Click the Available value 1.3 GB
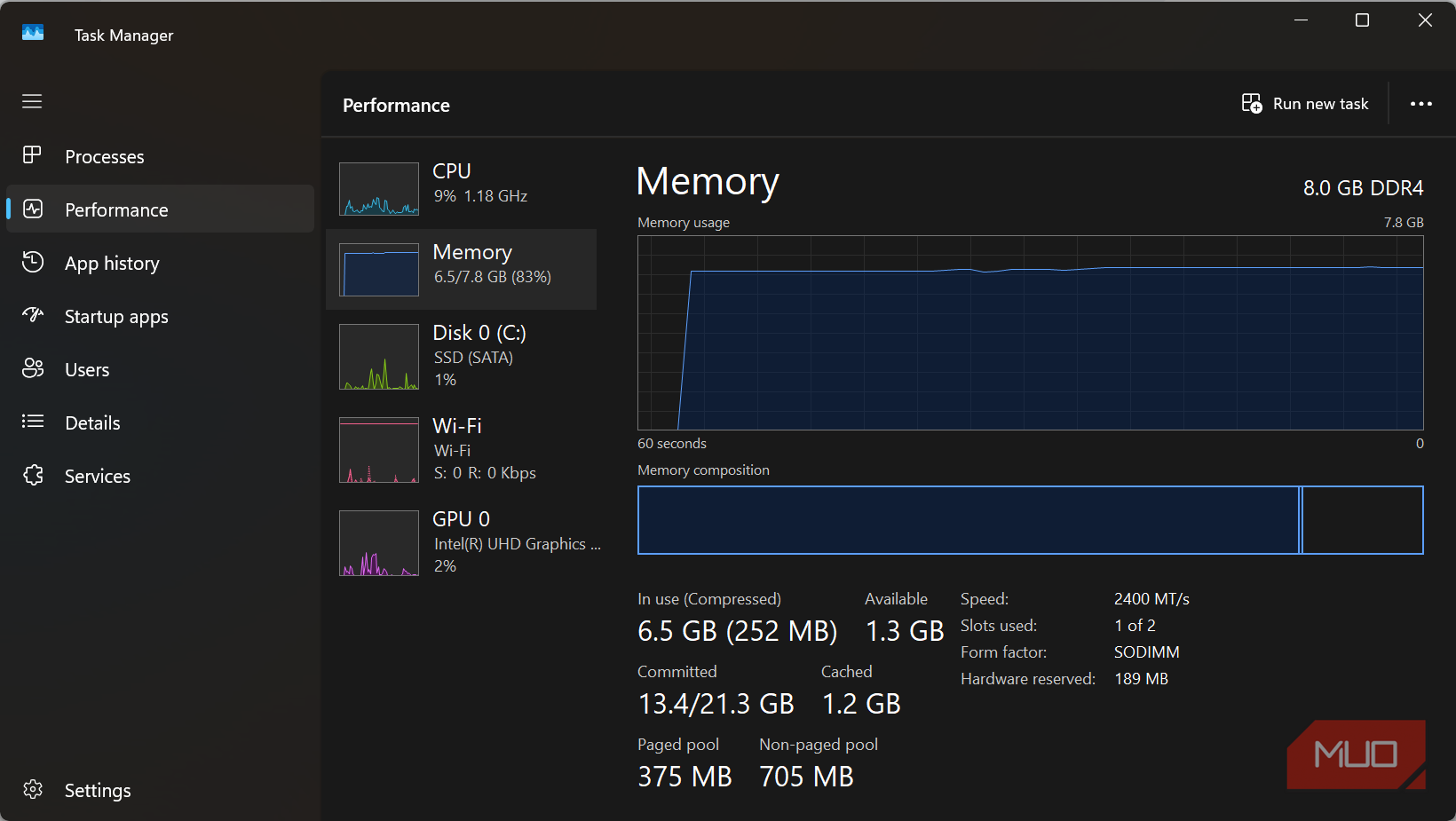This screenshot has width=1456, height=821. pyautogui.click(x=905, y=631)
